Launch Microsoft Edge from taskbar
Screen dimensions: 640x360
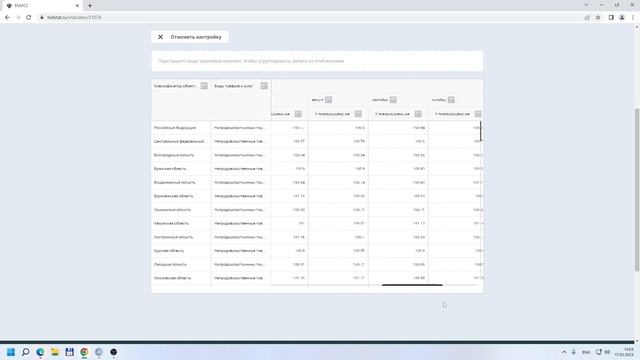pos(40,352)
